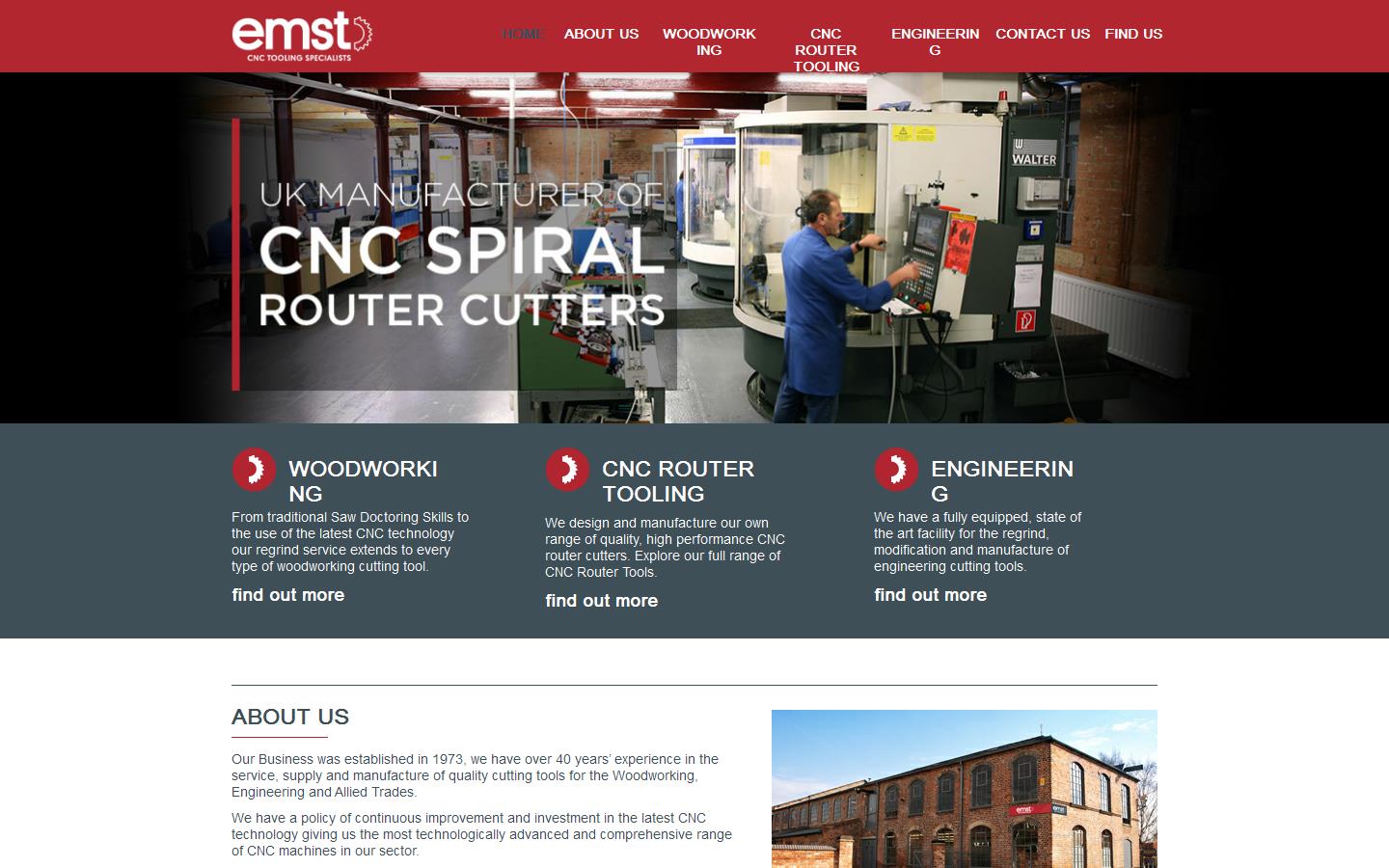
Task: Select CNC Router Tooling in the top navigation
Action: 826,50
